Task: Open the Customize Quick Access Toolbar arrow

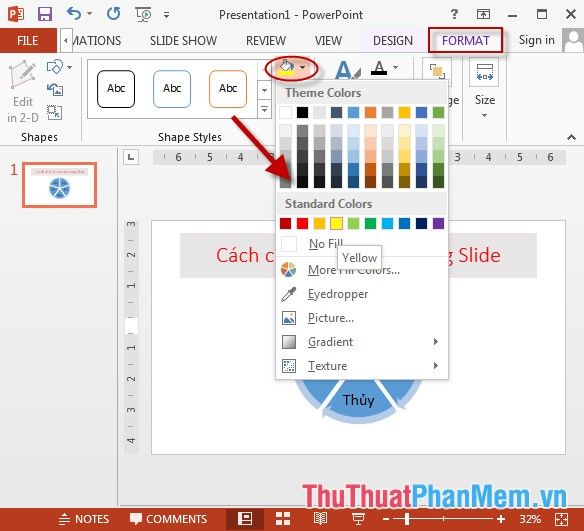Action: click(x=166, y=15)
